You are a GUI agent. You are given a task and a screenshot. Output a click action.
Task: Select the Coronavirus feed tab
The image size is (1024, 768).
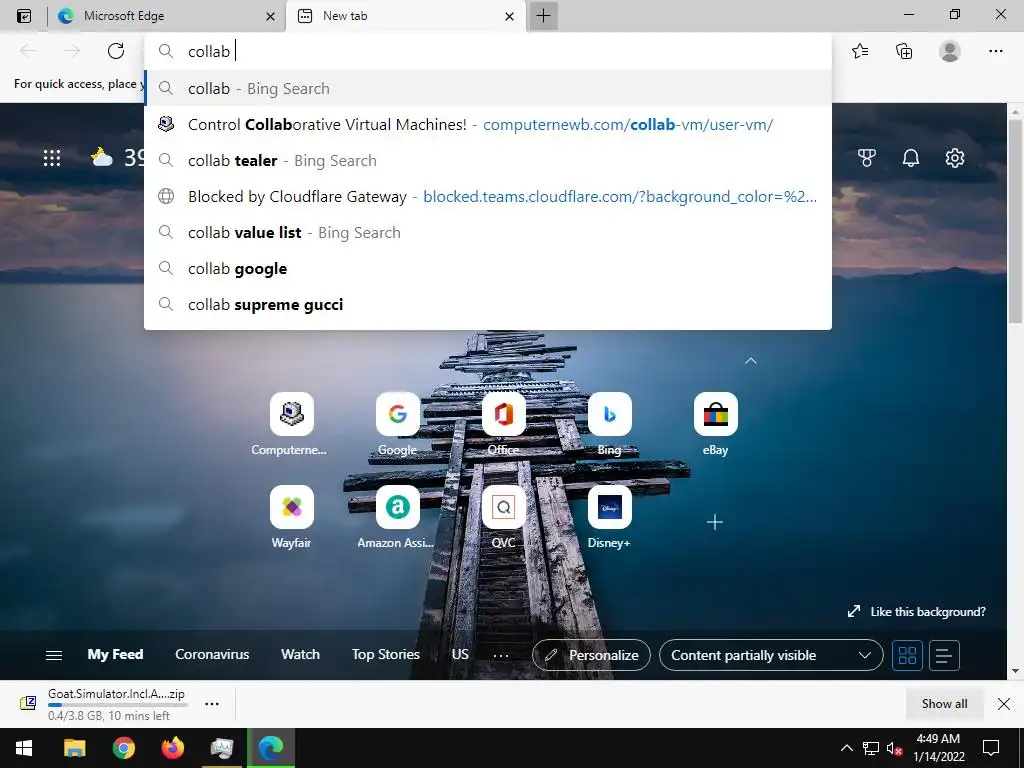[212, 654]
